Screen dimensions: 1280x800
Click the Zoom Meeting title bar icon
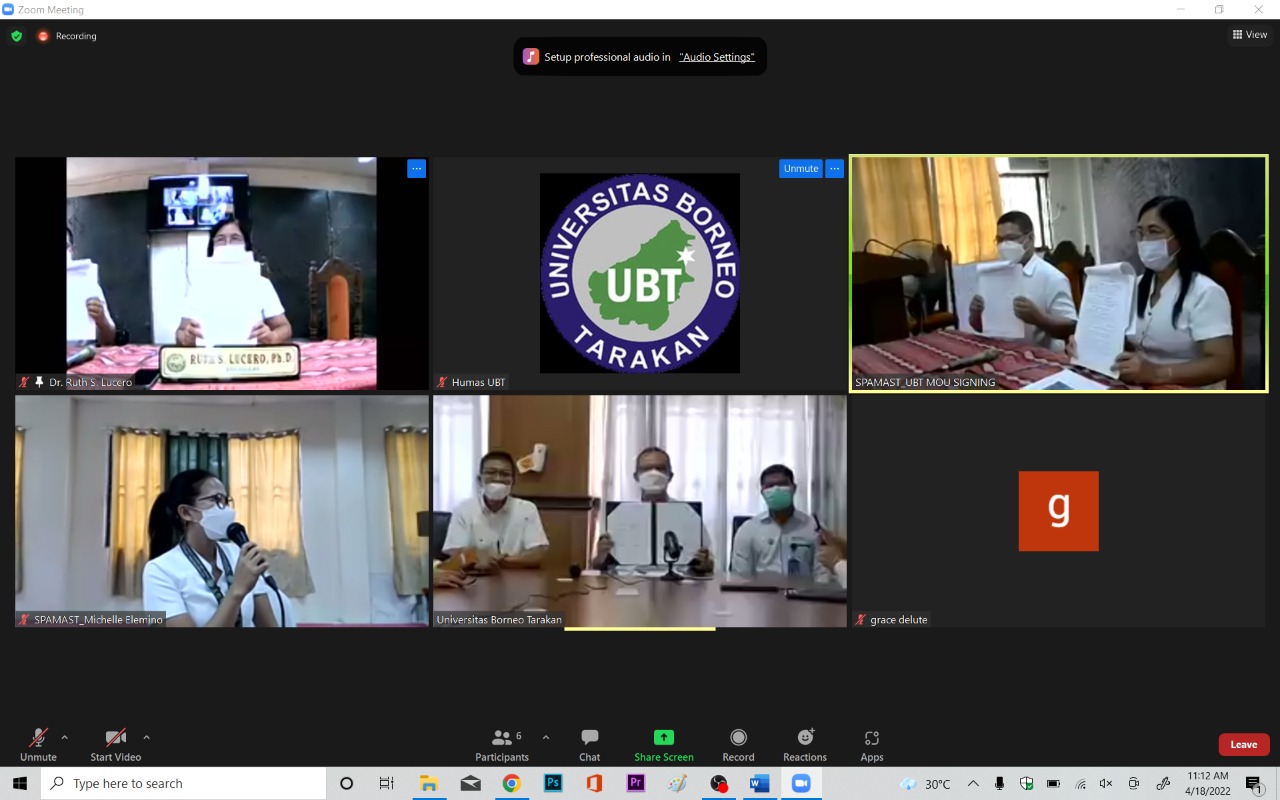[x=8, y=9]
